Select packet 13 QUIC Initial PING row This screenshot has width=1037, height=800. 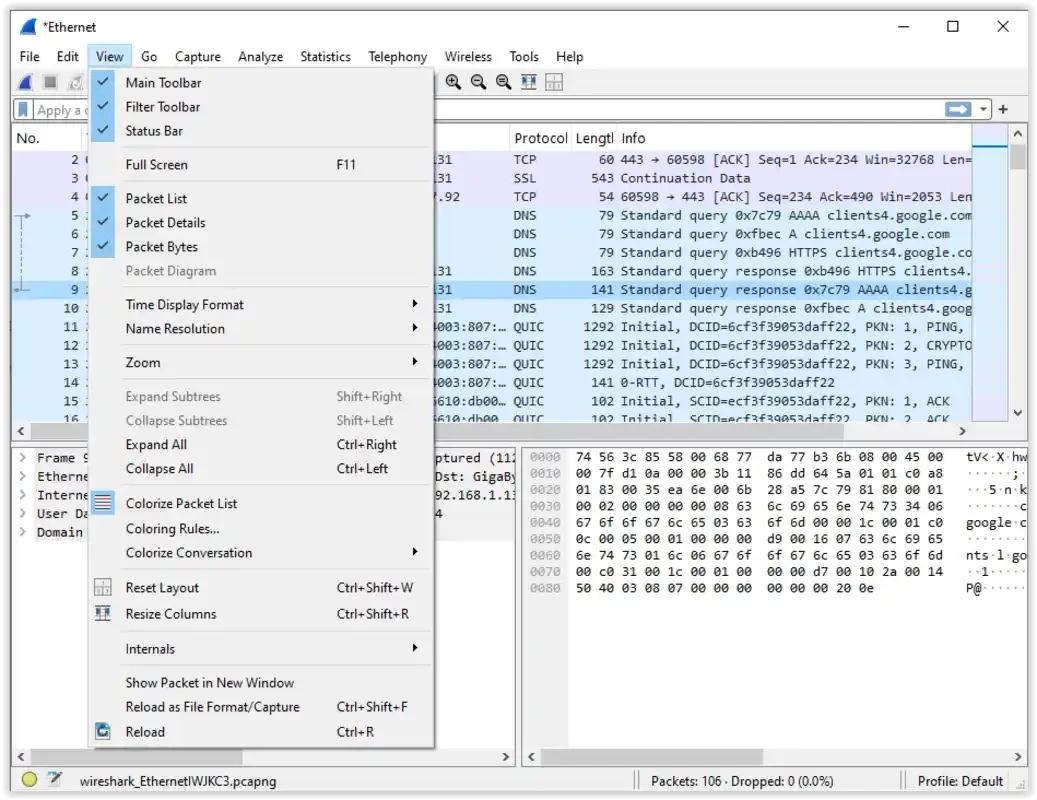491,364
